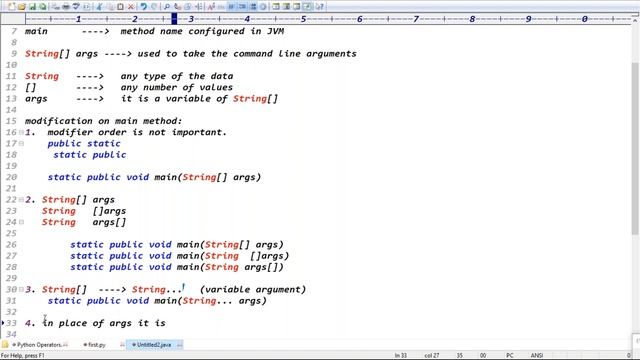The height and width of the screenshot is (360, 640).
Task: Collapse the fold marker on line 30
Action: click(x=21, y=289)
